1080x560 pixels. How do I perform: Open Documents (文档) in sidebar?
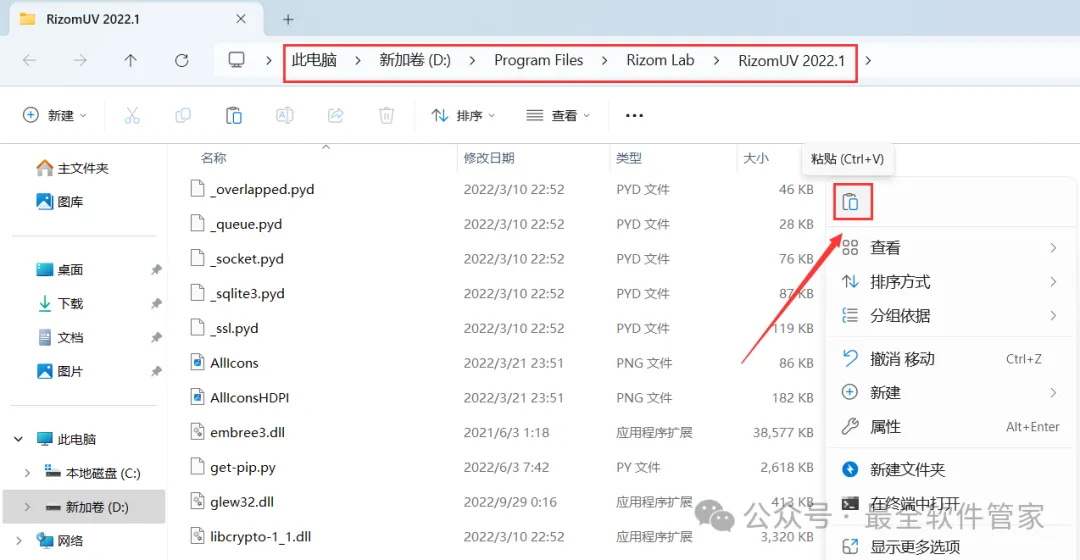59,338
